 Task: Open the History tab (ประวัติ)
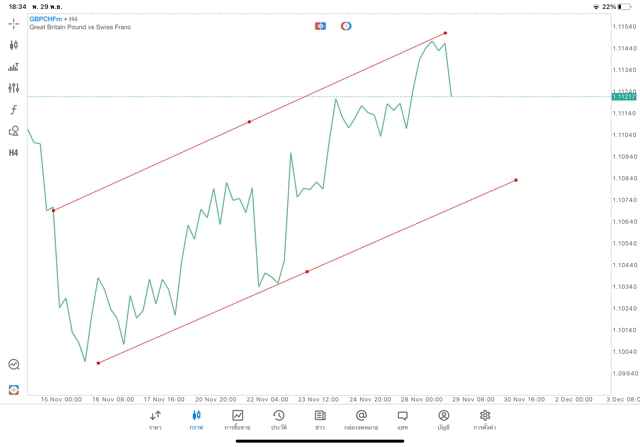(x=278, y=419)
